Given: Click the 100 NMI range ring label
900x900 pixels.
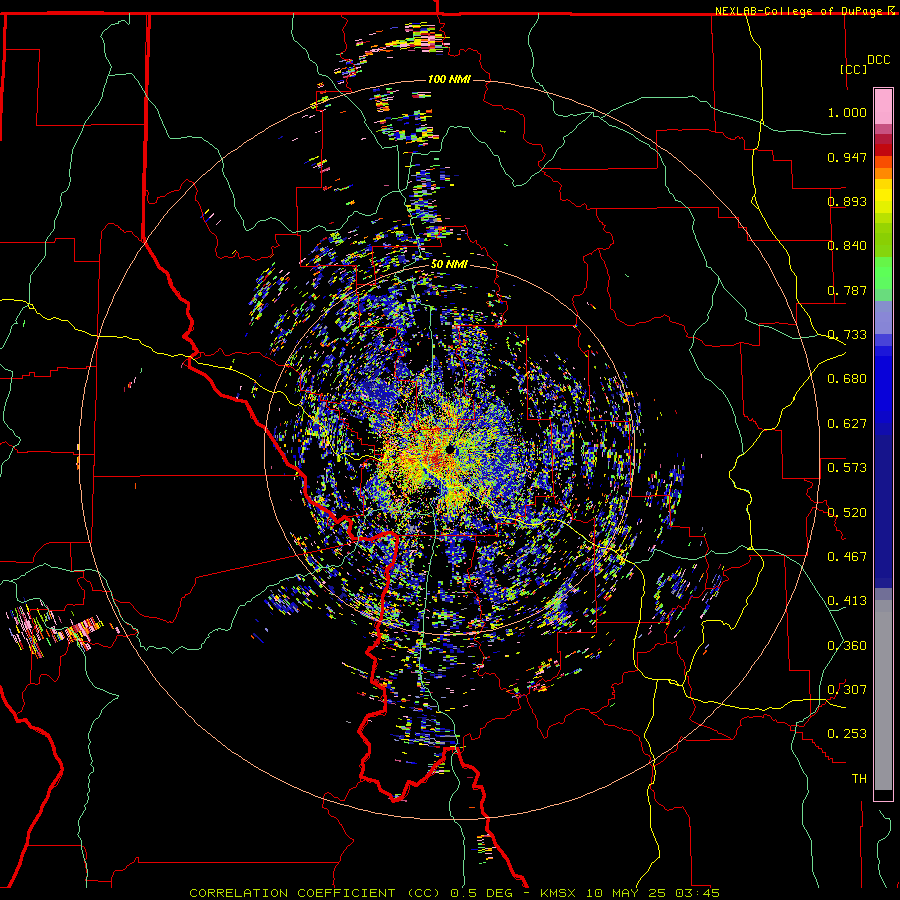Looking at the screenshot, I should 449,79.
